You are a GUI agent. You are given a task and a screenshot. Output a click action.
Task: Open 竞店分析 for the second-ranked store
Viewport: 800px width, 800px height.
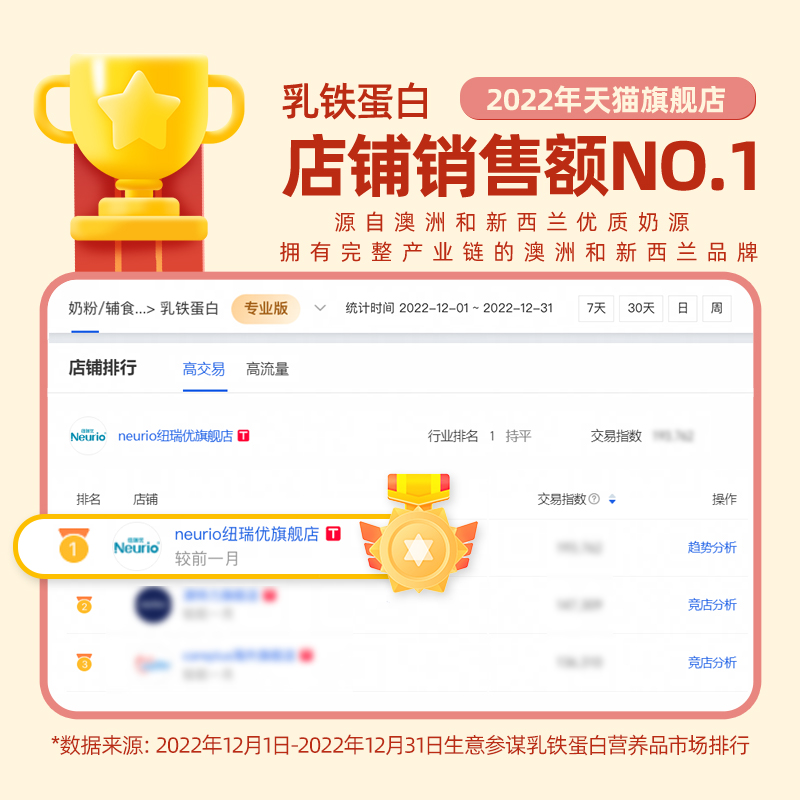(x=712, y=605)
